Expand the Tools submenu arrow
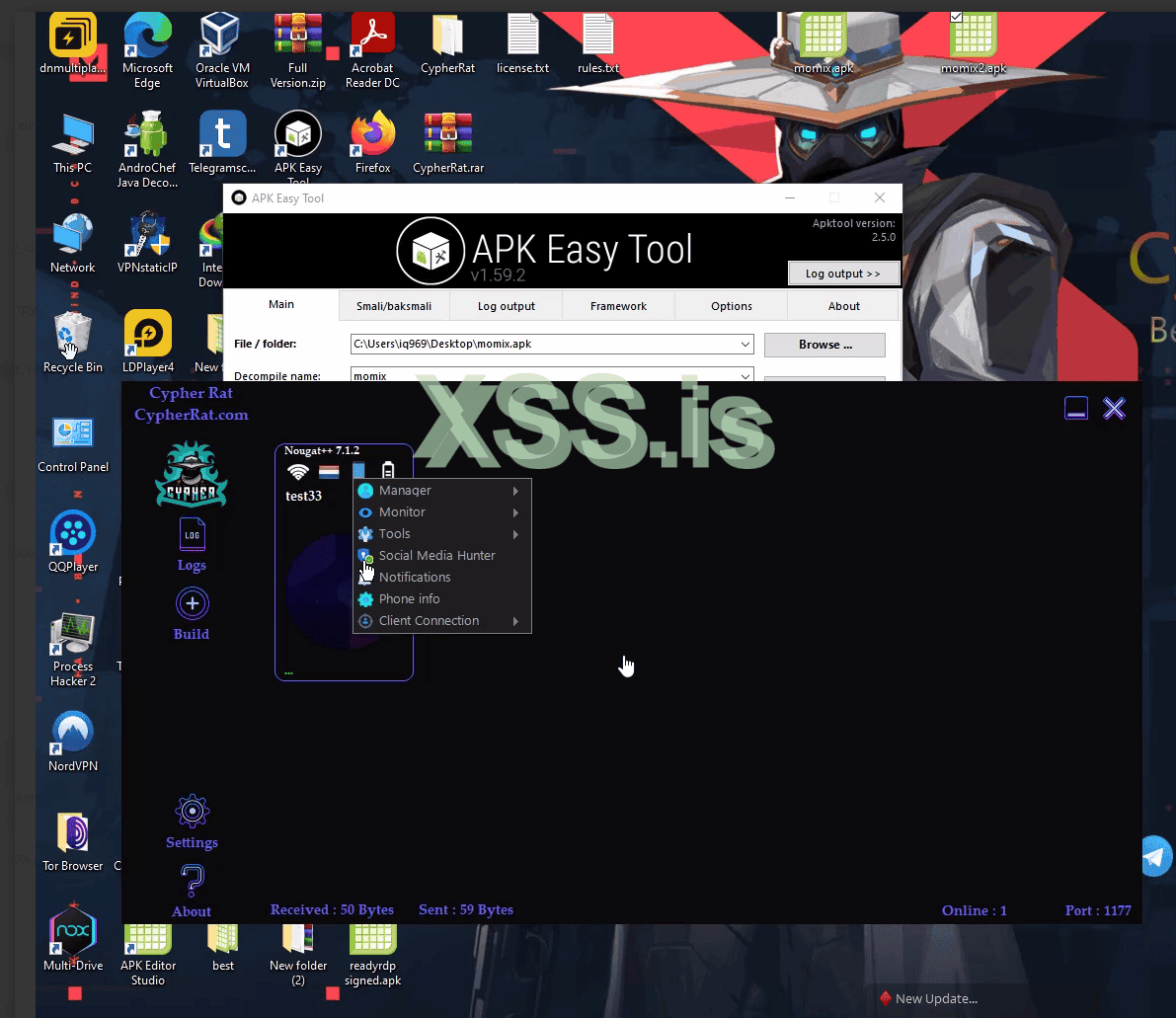This screenshot has height=1018, width=1176. (517, 533)
